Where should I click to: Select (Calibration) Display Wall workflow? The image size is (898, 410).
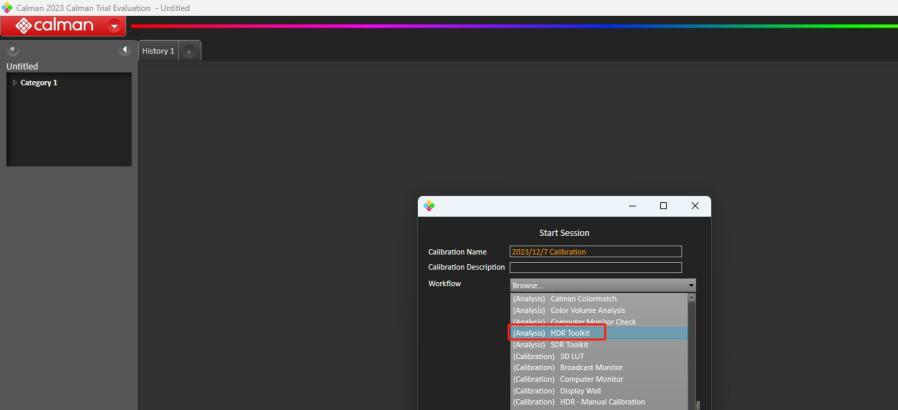pyautogui.click(x=599, y=391)
